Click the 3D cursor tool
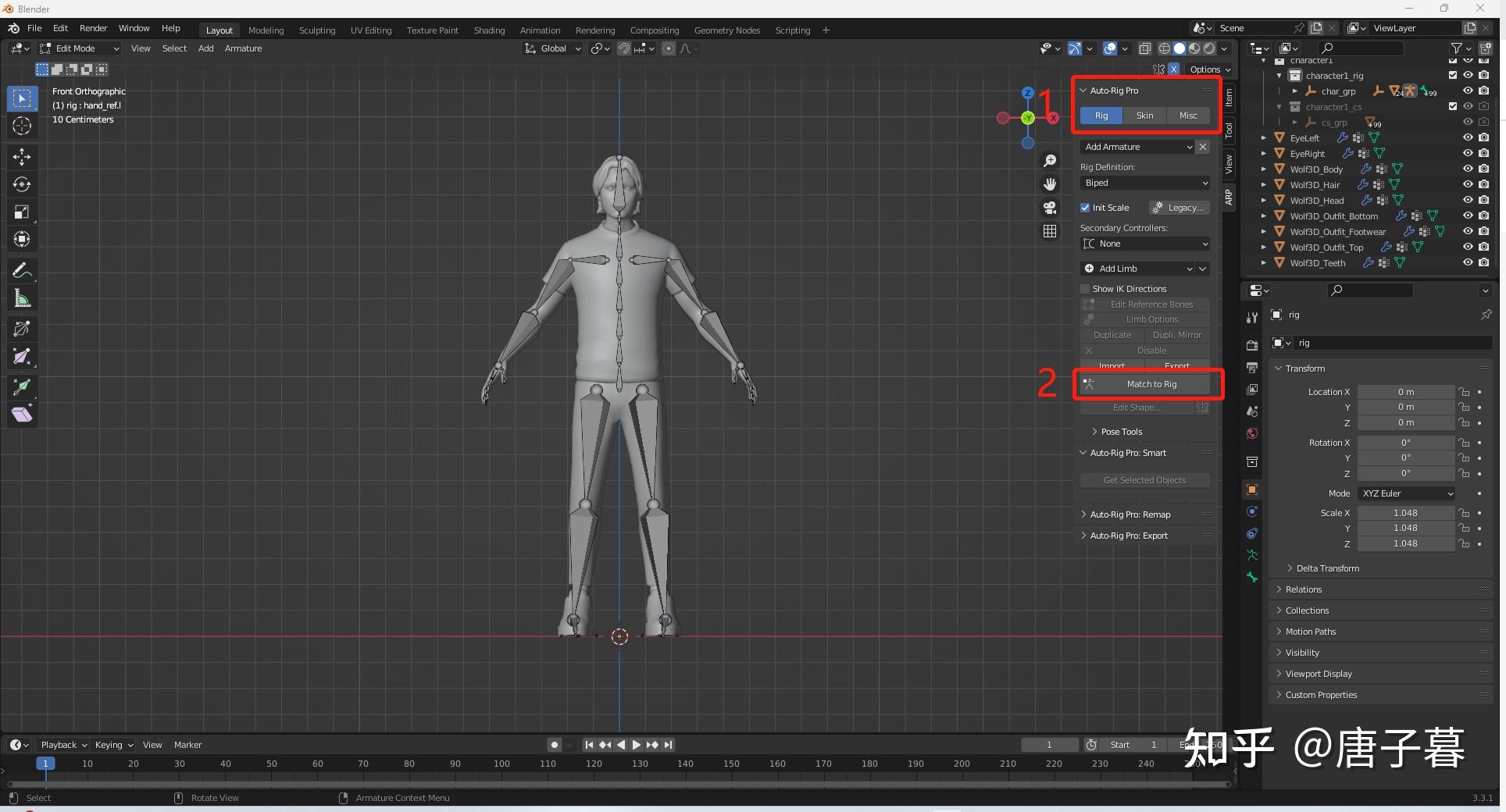This screenshot has width=1506, height=812. [22, 126]
